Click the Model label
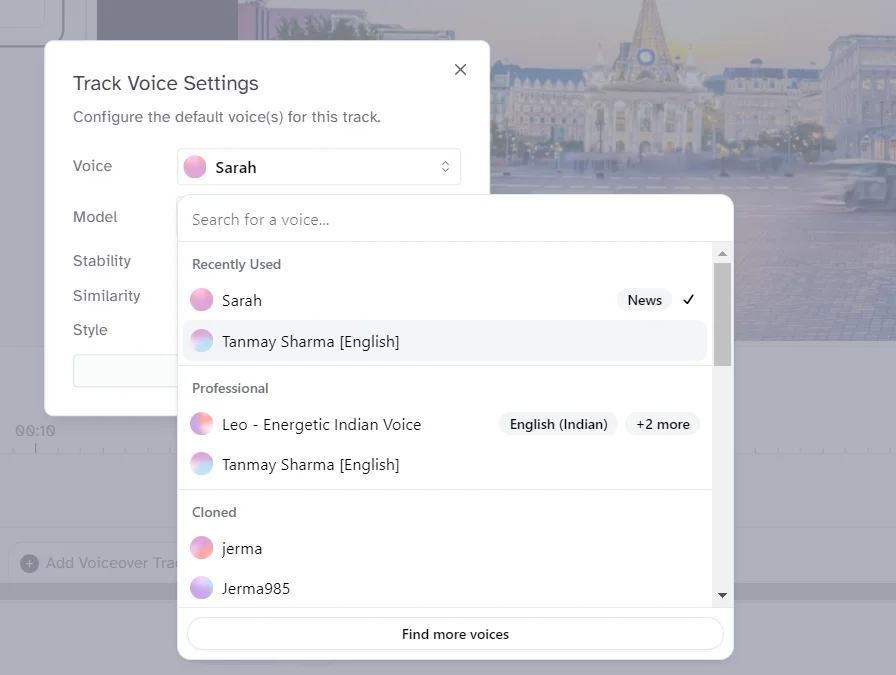This screenshot has height=675, width=896. point(95,217)
